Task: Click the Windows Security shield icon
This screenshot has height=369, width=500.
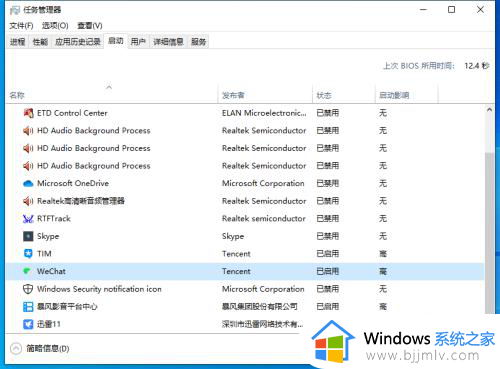Action: click(28, 289)
